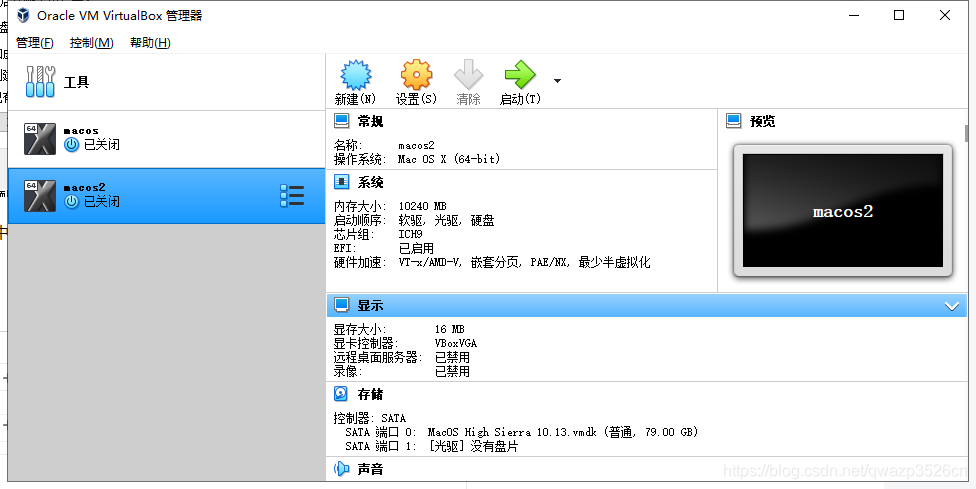Click power status icon of macos2
976x489 pixels.
point(72,201)
